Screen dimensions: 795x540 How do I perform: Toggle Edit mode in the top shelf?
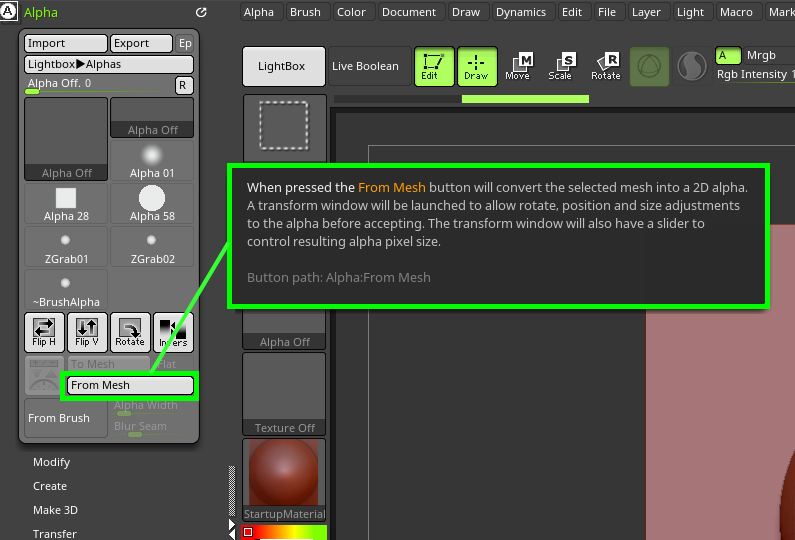pyautogui.click(x=434, y=66)
